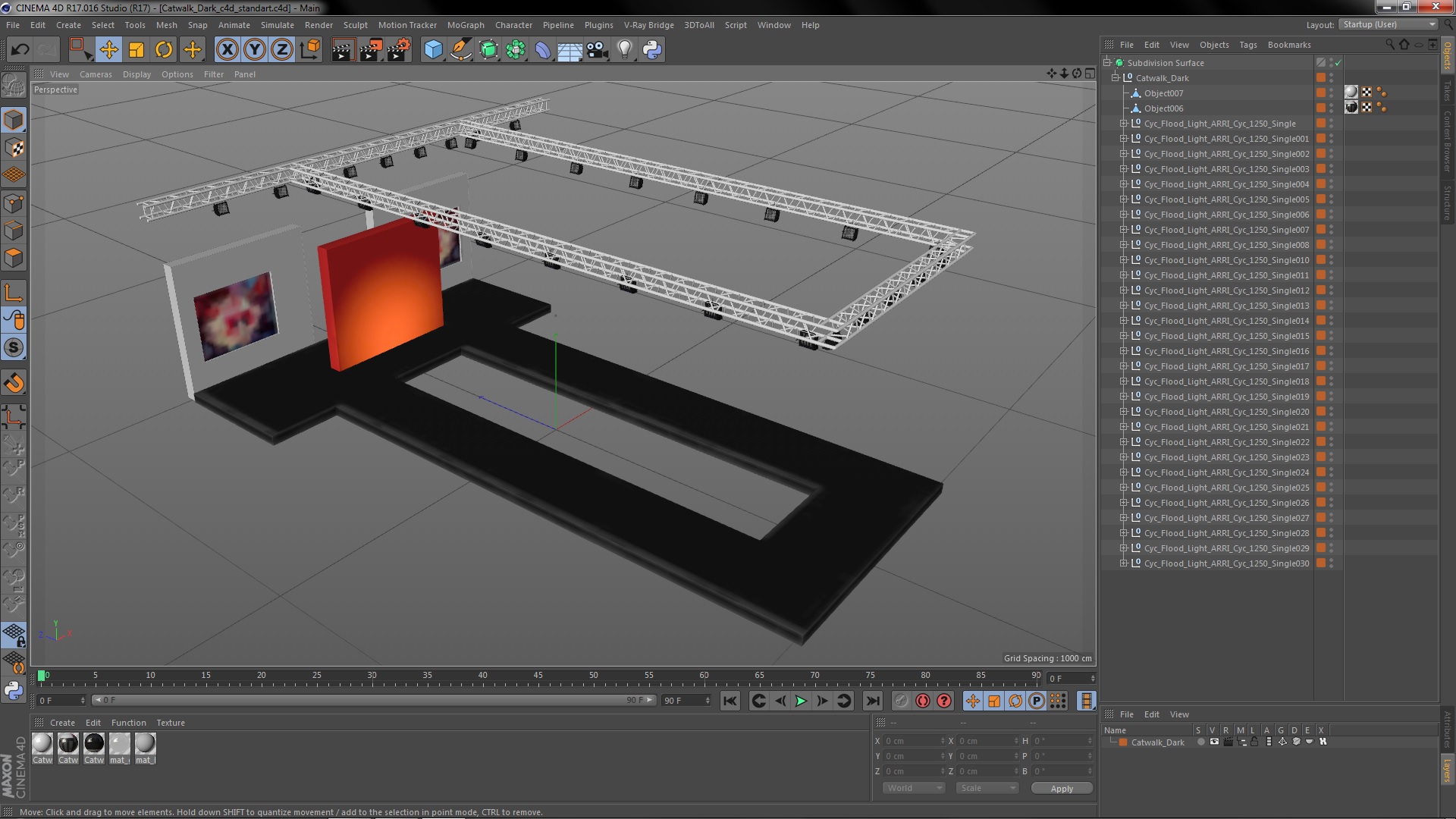Open the Spline Pen tool
This screenshot has width=1456, height=819.
point(460,50)
